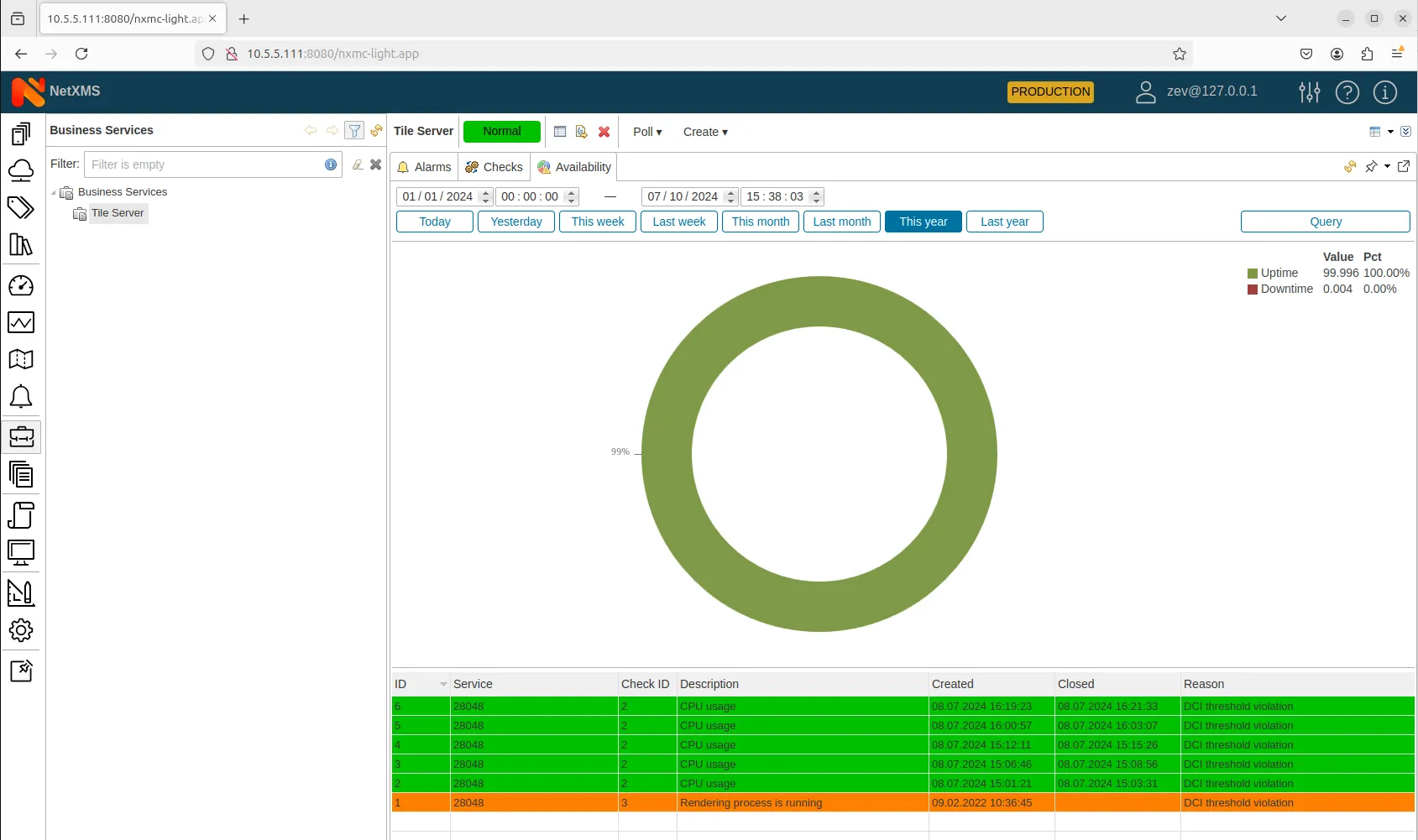The height and width of the screenshot is (840, 1418).
Task: Open sidebar settings gear icon
Action: pyautogui.click(x=22, y=630)
